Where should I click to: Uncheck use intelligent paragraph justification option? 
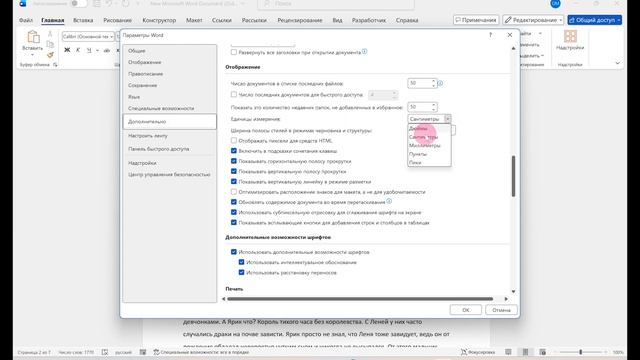[241, 262]
